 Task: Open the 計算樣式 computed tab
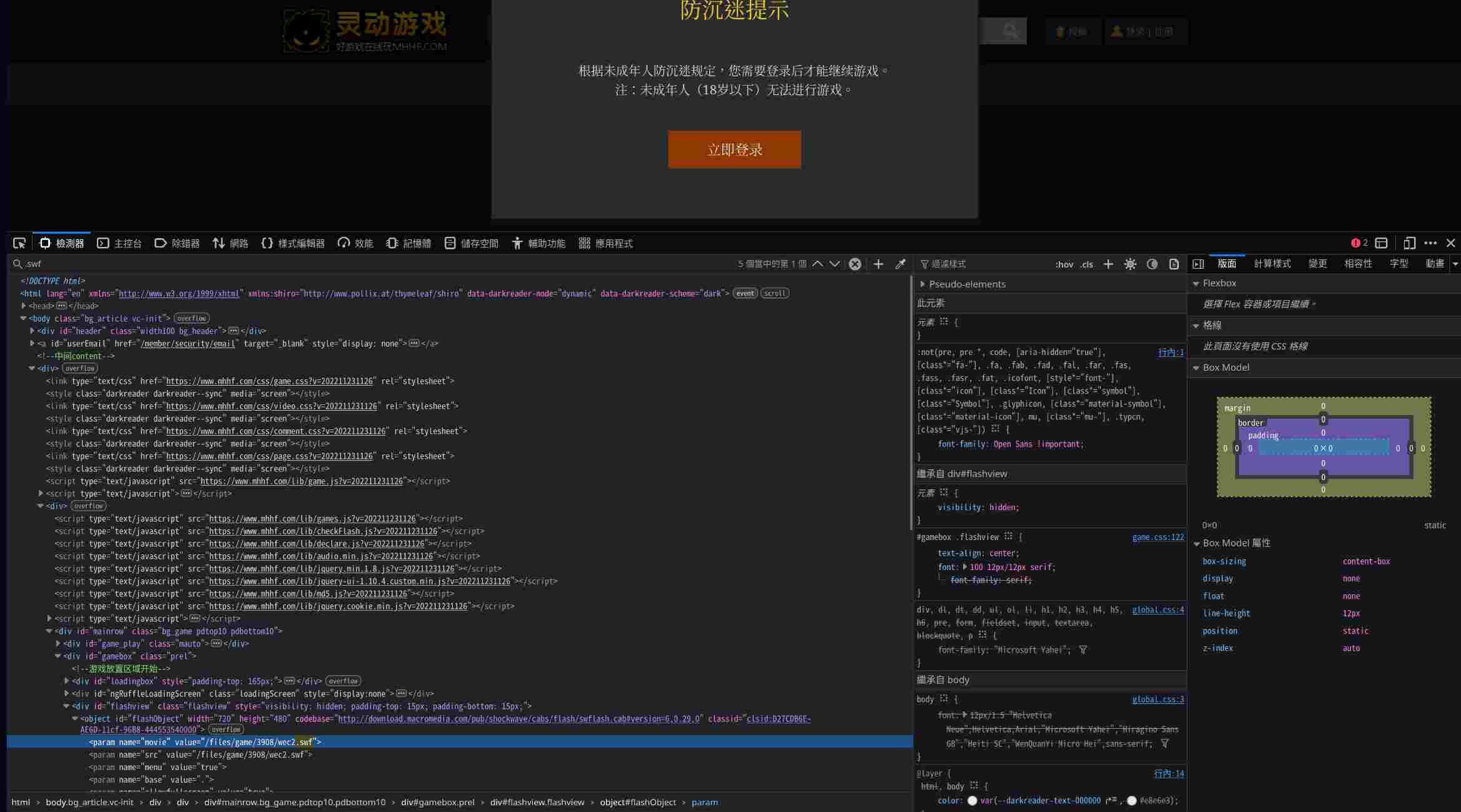point(1272,264)
